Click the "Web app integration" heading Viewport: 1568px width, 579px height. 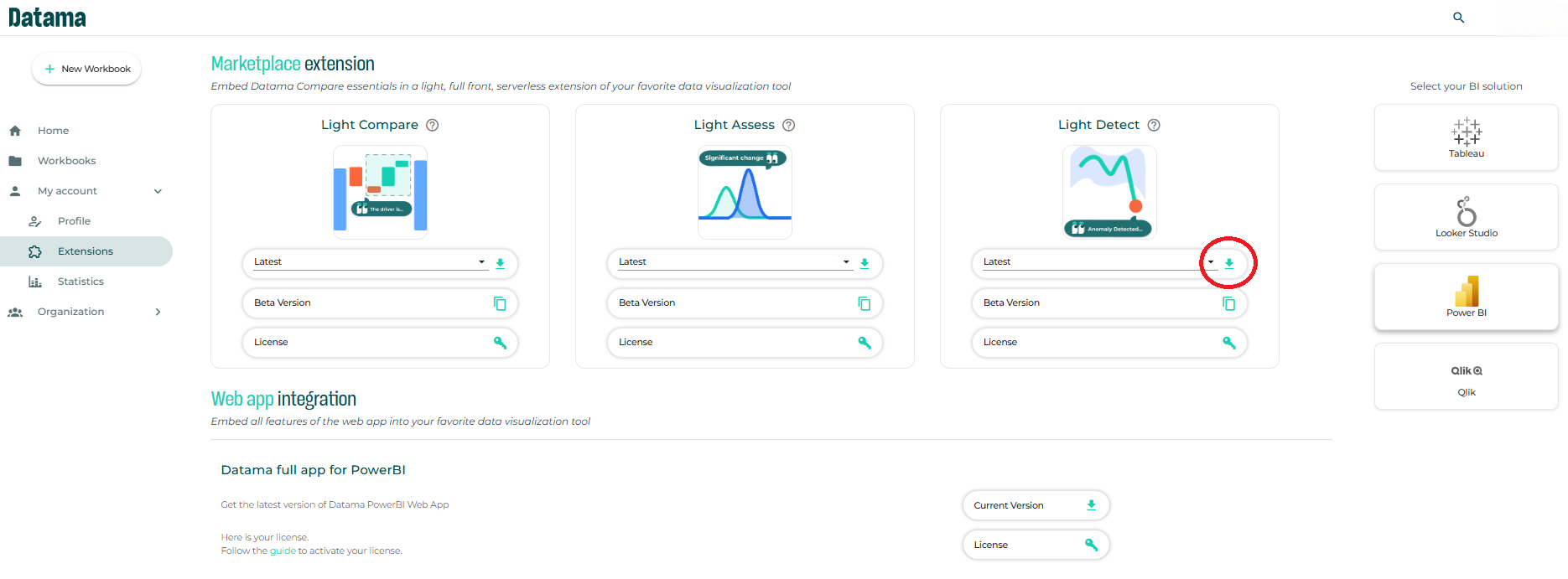[283, 399]
